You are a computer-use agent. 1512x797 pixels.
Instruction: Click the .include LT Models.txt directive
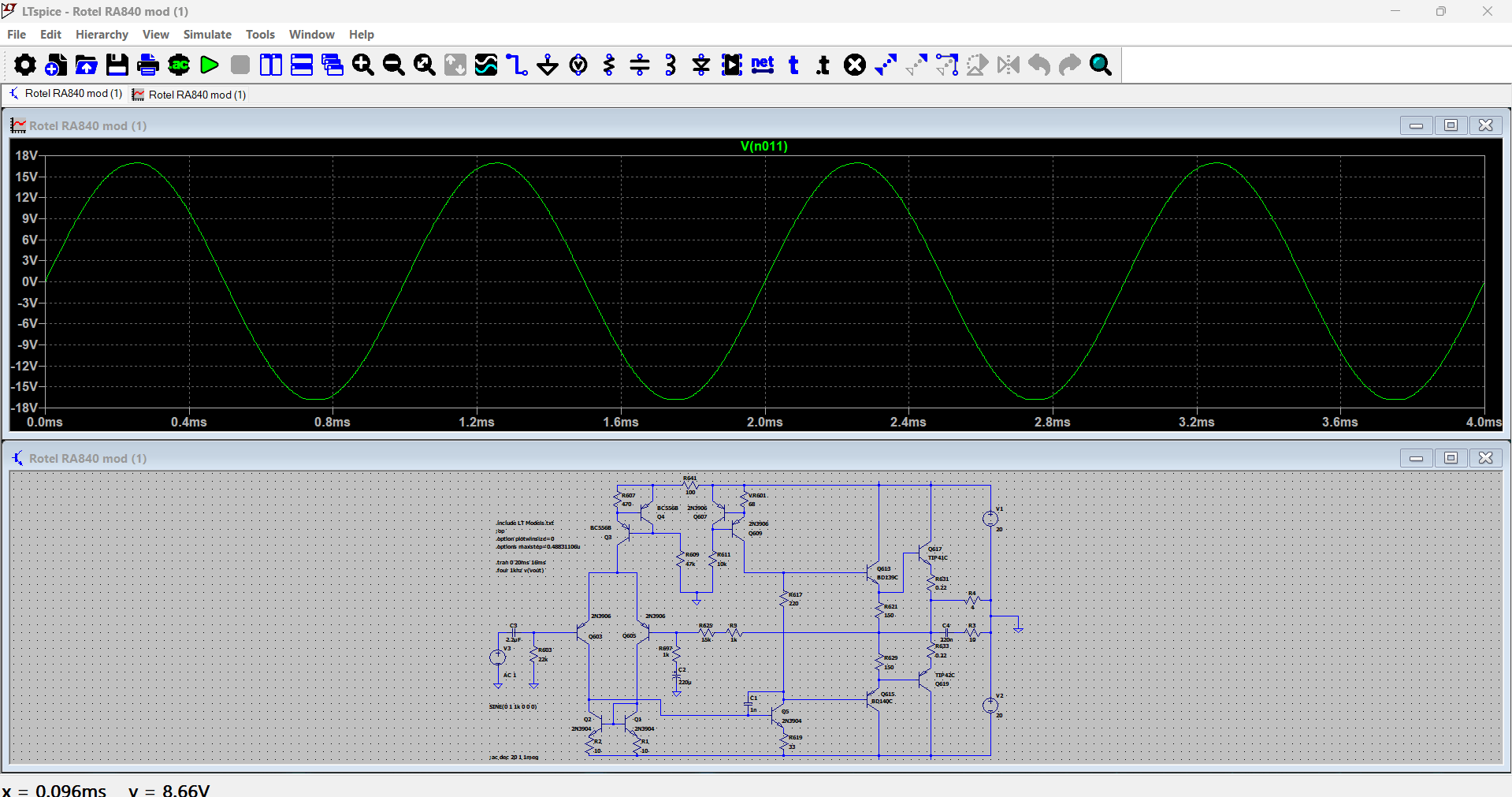click(x=525, y=523)
